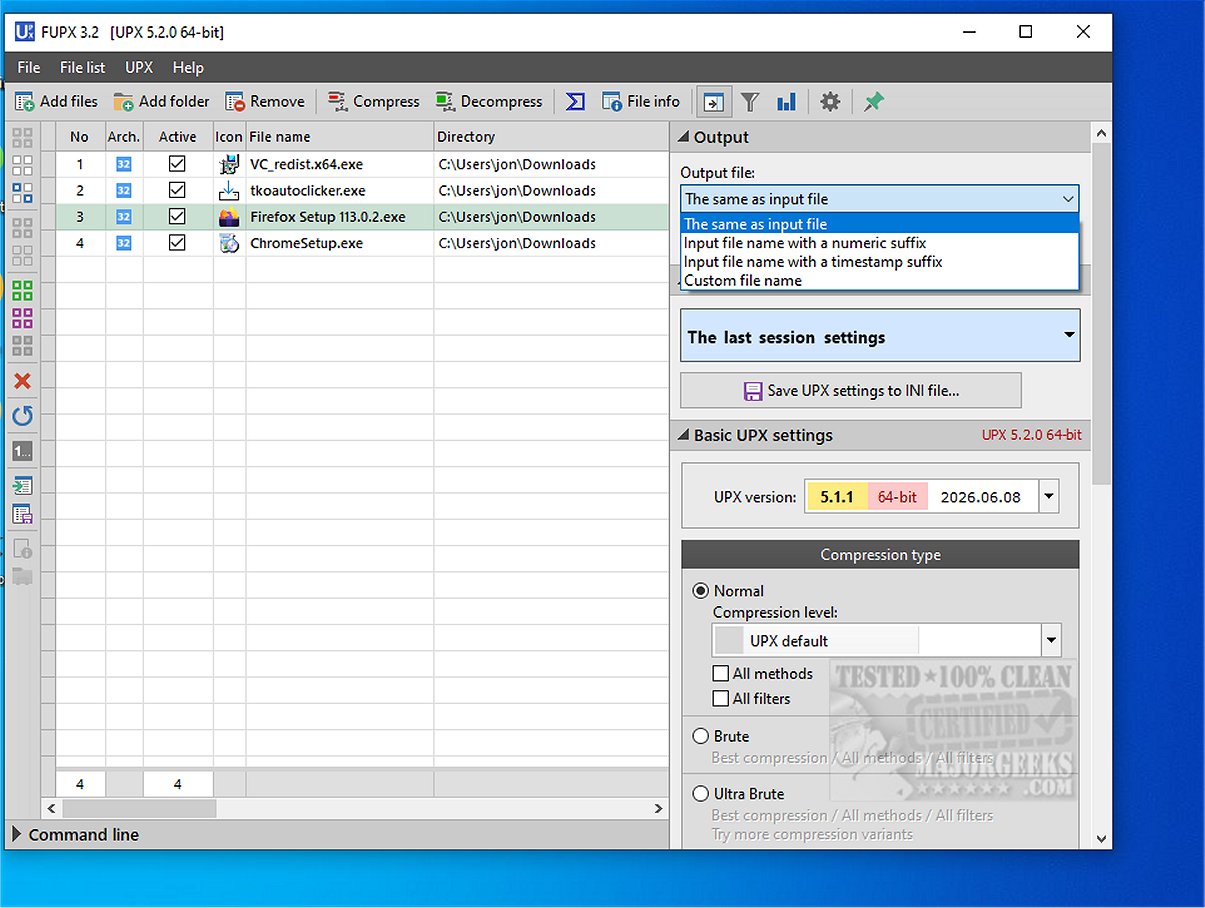This screenshot has height=908, width=1205.
Task: Click the list save icon with purple disk
Action: [22, 514]
